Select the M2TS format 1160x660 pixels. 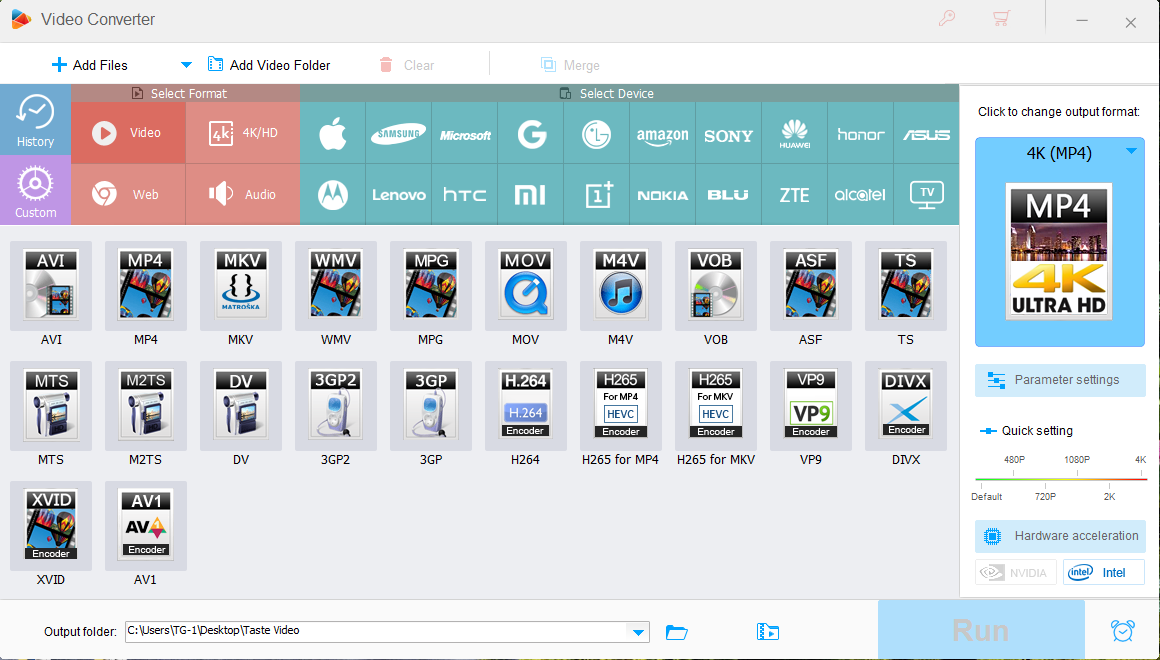[x=146, y=405]
